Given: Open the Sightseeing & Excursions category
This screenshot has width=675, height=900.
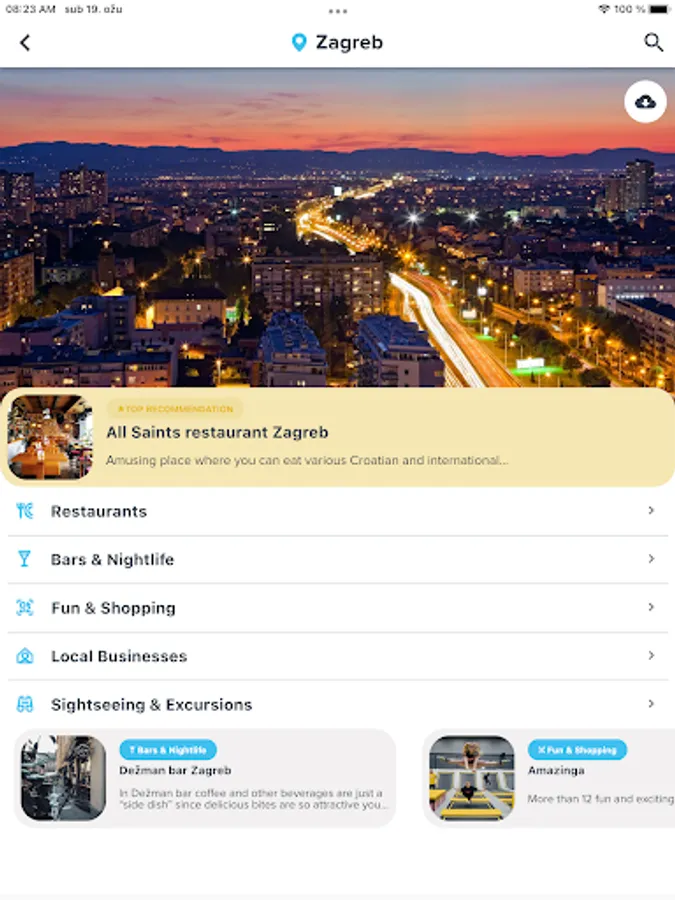Looking at the screenshot, I should (x=338, y=704).
